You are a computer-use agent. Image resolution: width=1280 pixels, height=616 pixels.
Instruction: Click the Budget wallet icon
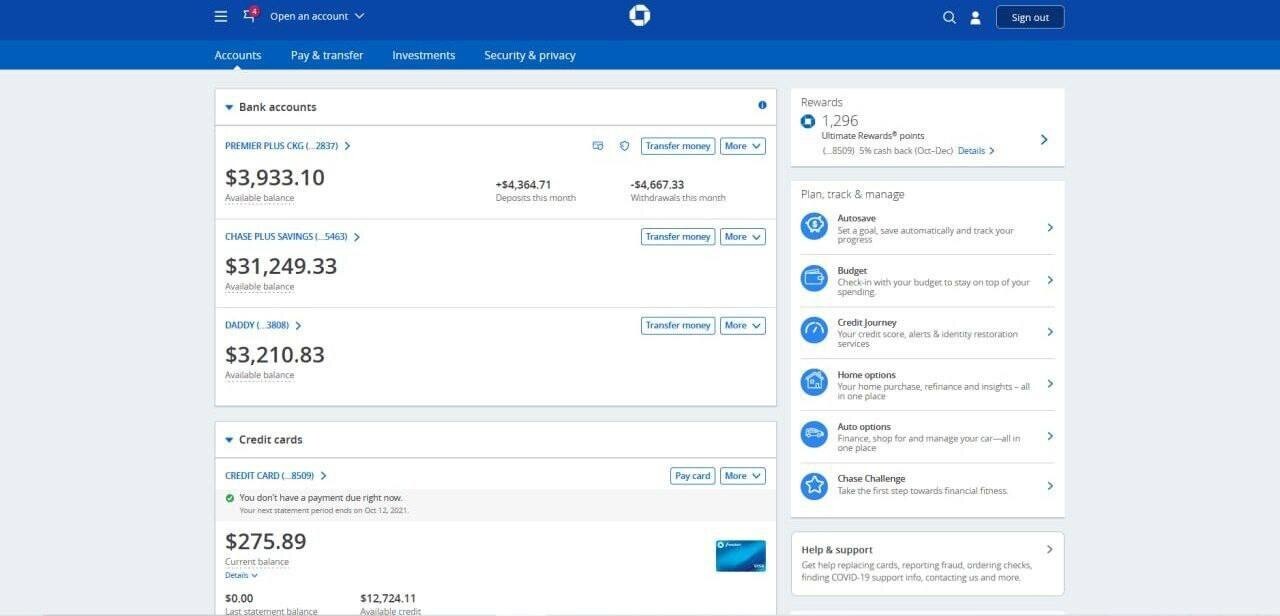814,279
